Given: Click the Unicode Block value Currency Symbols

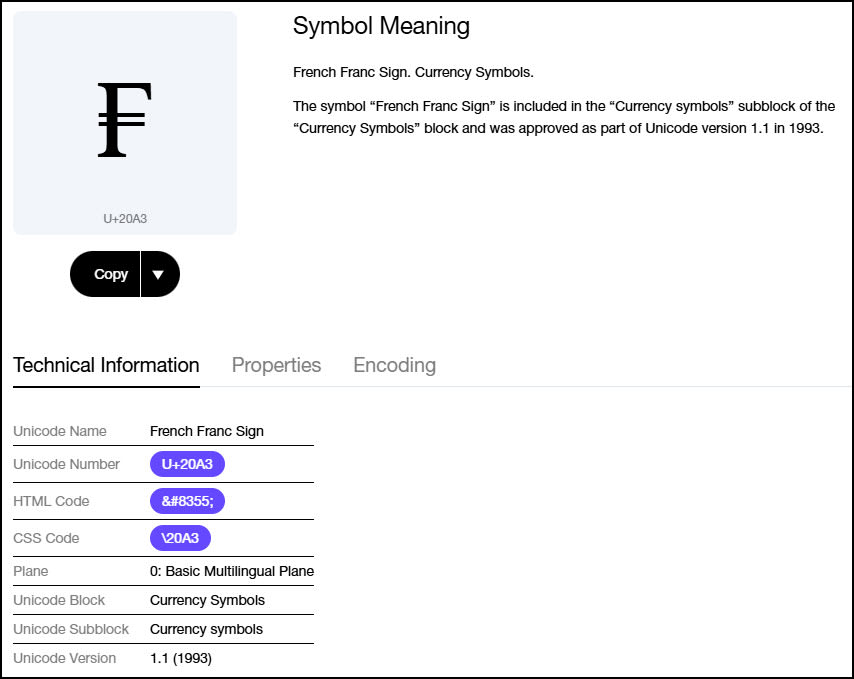Looking at the screenshot, I should pos(207,600).
